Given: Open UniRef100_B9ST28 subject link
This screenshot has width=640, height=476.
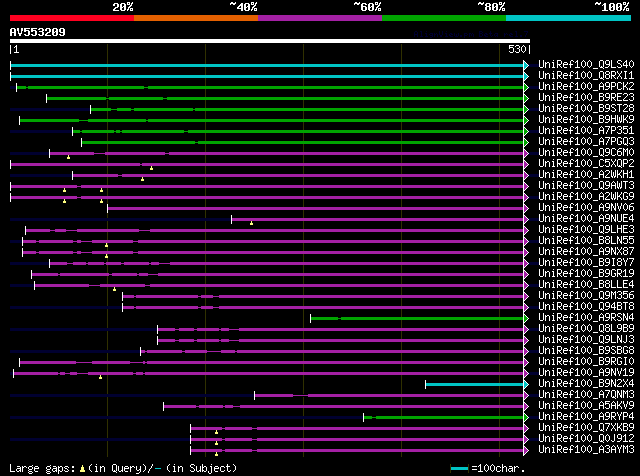Looking at the screenshot, I should (x=586, y=108).
